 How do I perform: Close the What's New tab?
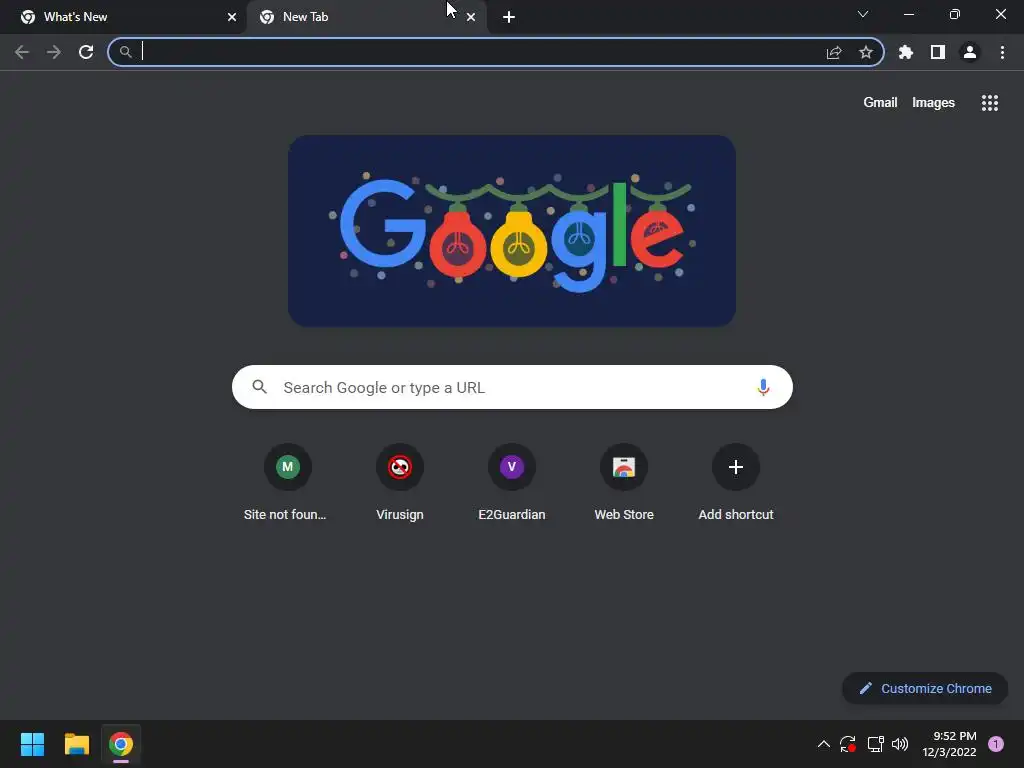[x=232, y=17]
